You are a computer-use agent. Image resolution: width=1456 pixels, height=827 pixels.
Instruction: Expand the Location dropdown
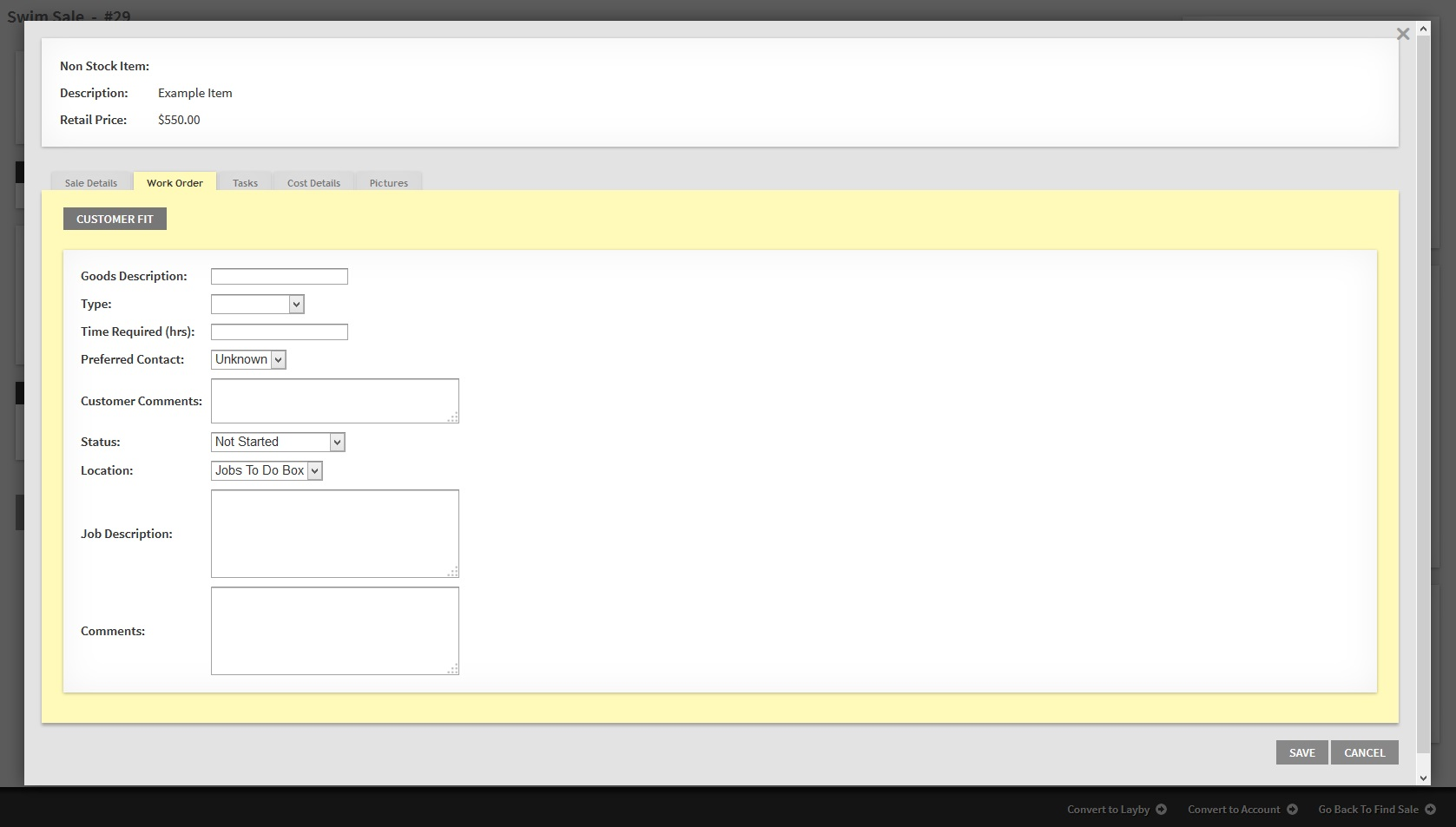267,471
